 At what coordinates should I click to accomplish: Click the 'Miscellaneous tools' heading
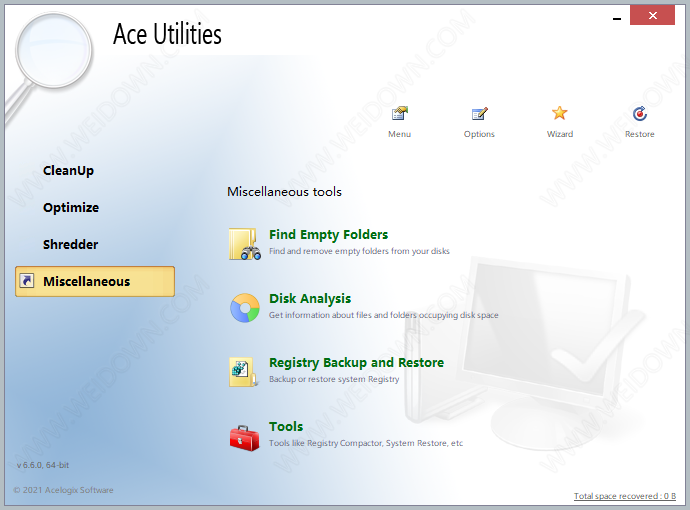pyautogui.click(x=284, y=192)
